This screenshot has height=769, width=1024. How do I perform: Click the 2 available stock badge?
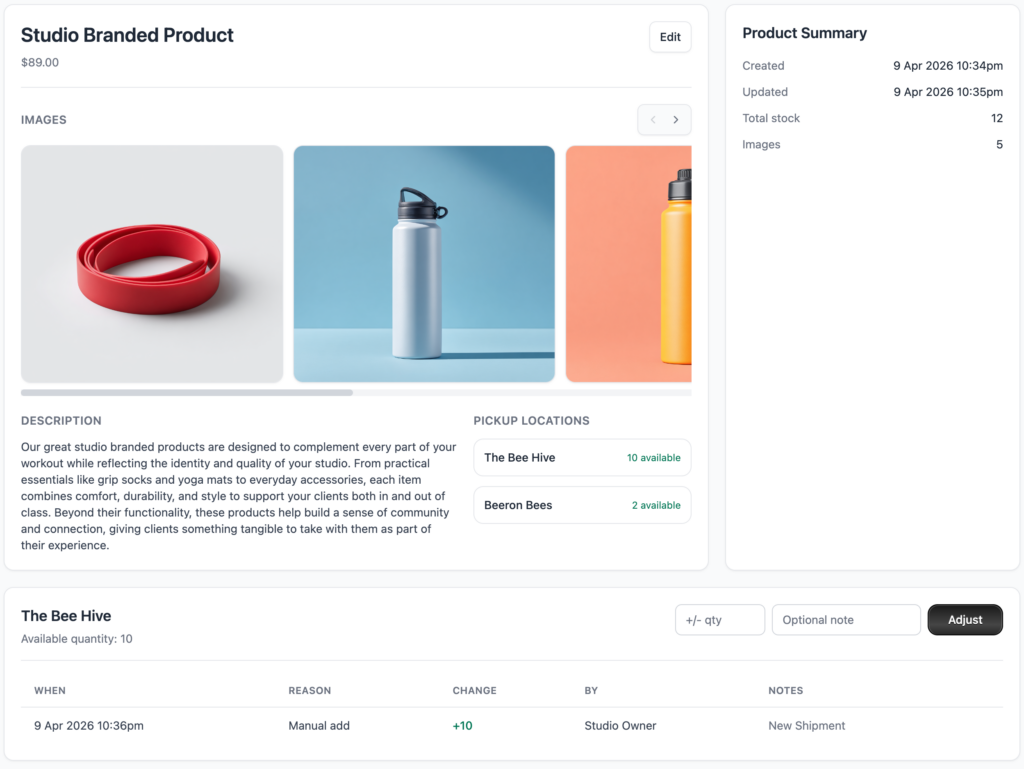pos(656,505)
